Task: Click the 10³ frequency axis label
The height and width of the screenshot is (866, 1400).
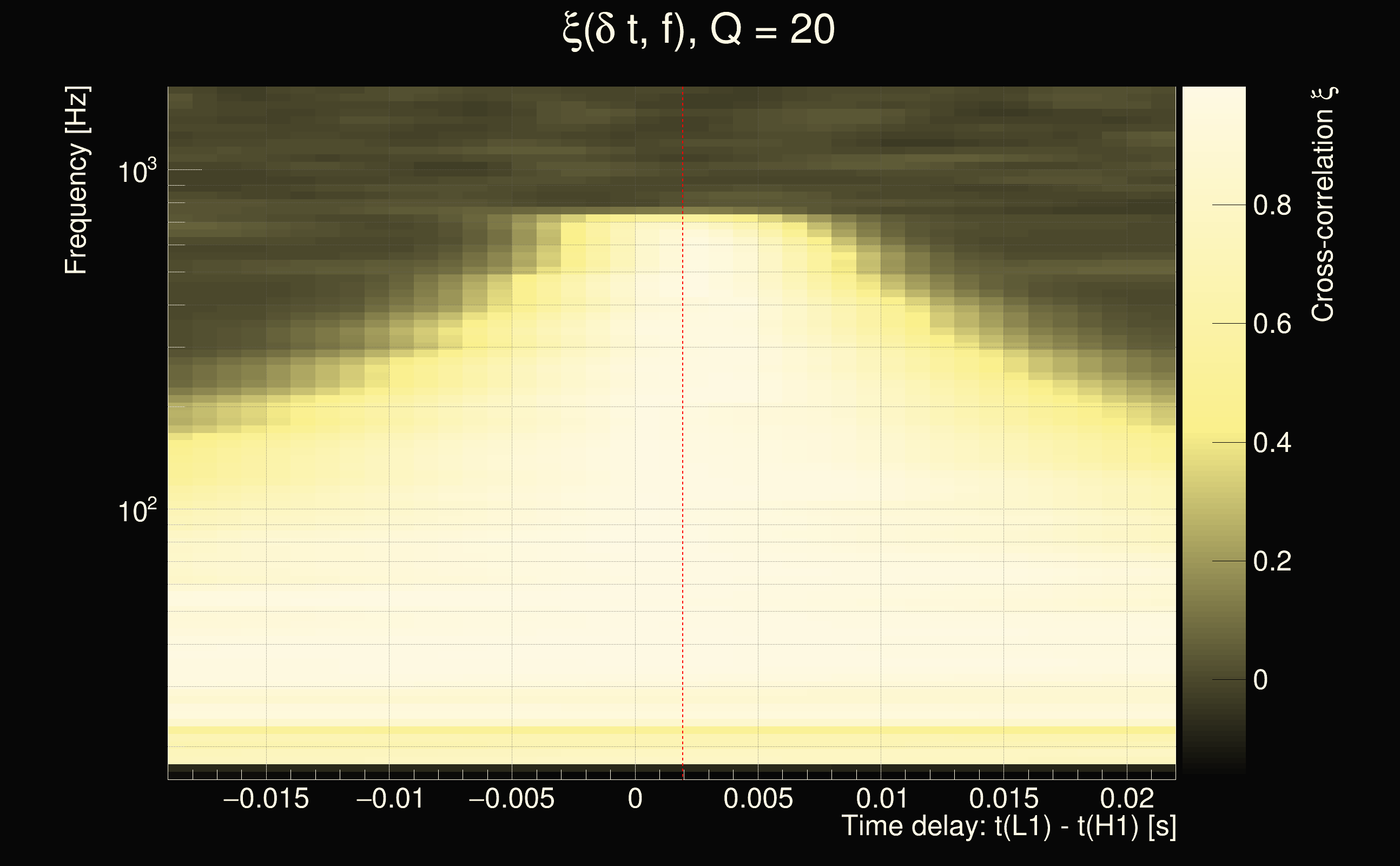Action: [137, 171]
